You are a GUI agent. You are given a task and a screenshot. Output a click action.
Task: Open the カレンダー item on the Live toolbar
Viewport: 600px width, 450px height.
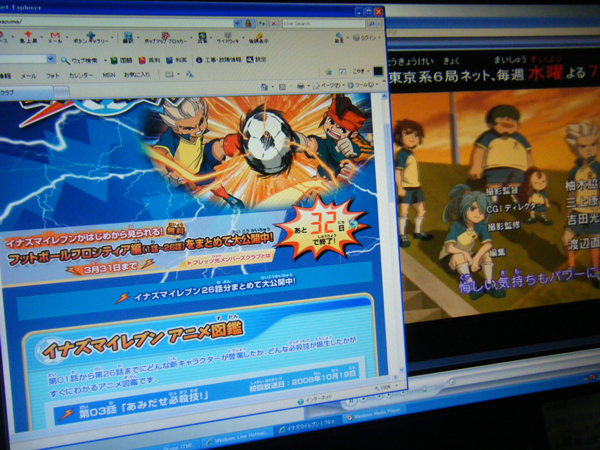(80, 75)
